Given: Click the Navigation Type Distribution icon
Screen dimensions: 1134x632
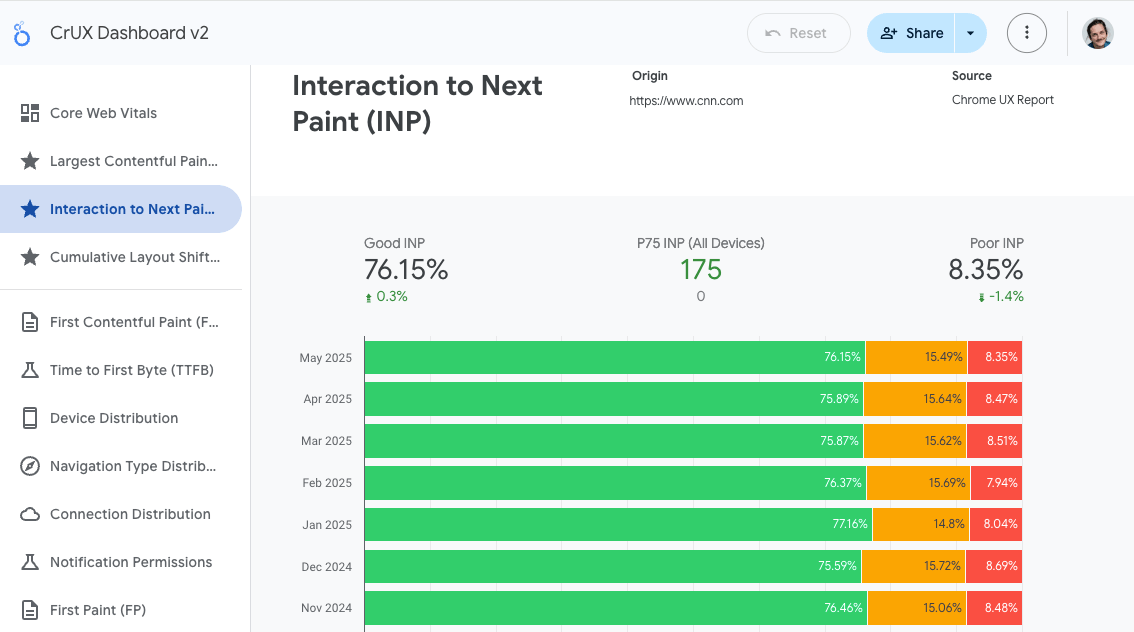Looking at the screenshot, I should coord(29,466).
